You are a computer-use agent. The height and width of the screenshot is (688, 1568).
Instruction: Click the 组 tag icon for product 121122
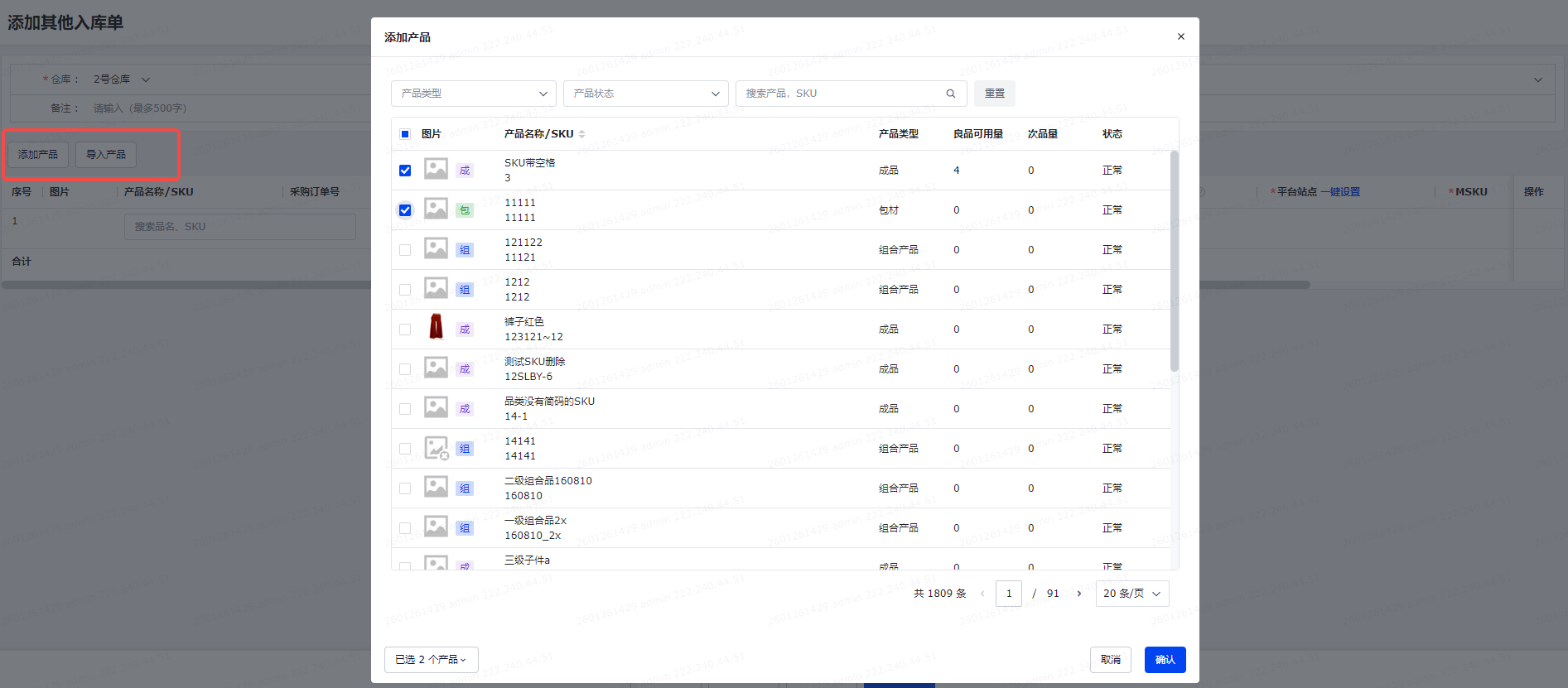(x=465, y=250)
